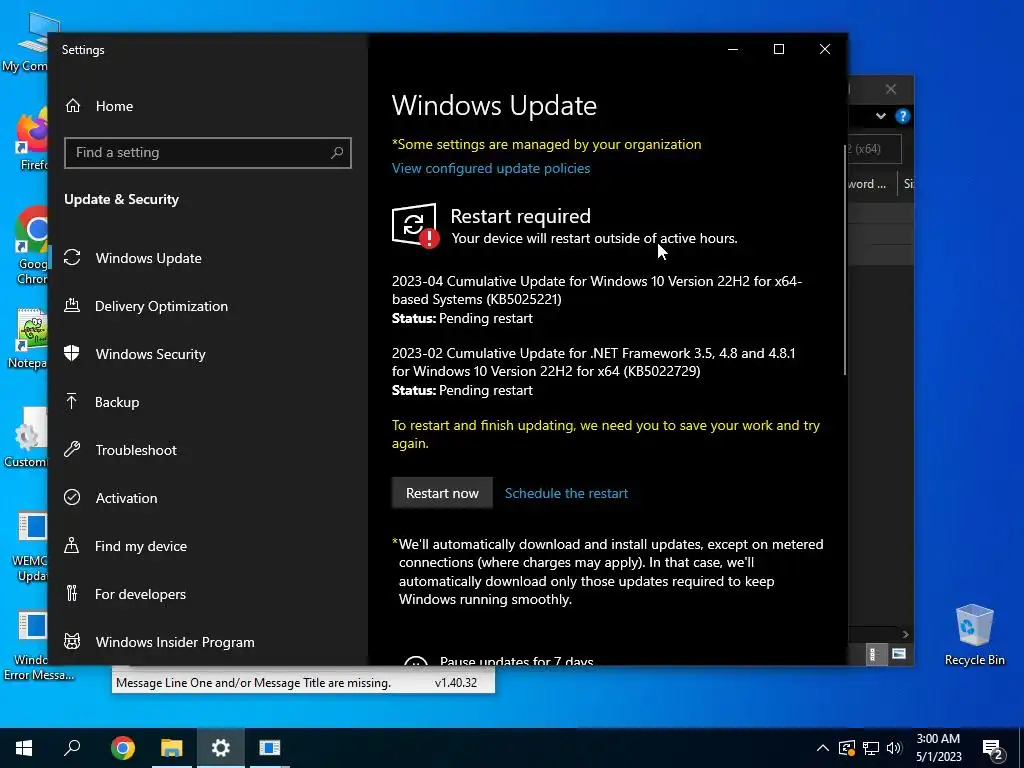Open the Recycle Bin desktop icon

point(974,635)
